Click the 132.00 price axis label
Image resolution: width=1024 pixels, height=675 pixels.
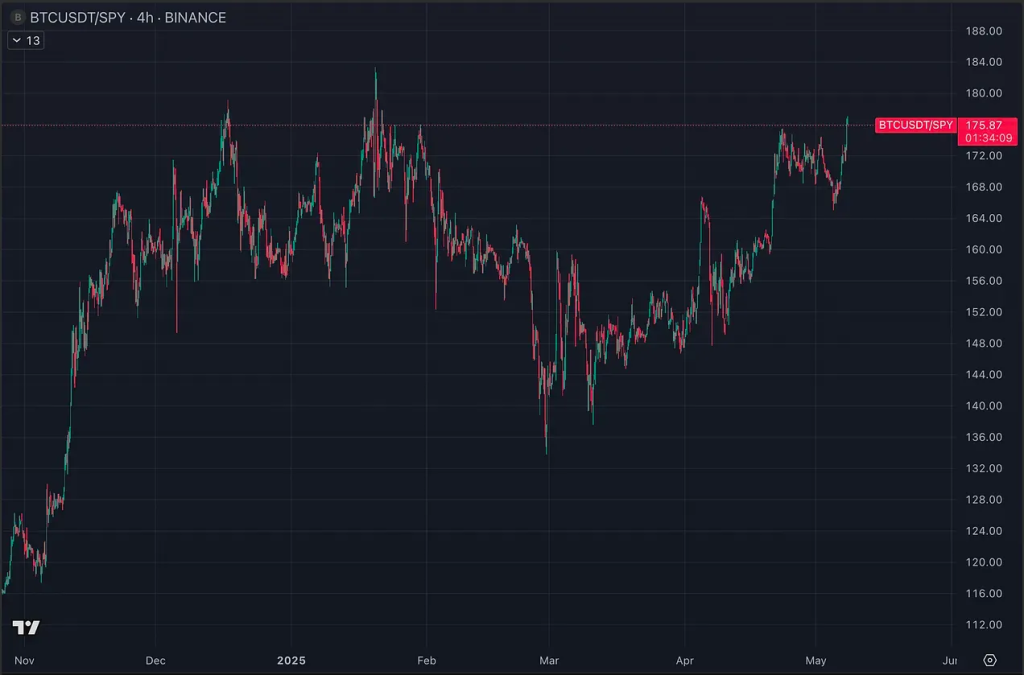click(984, 468)
